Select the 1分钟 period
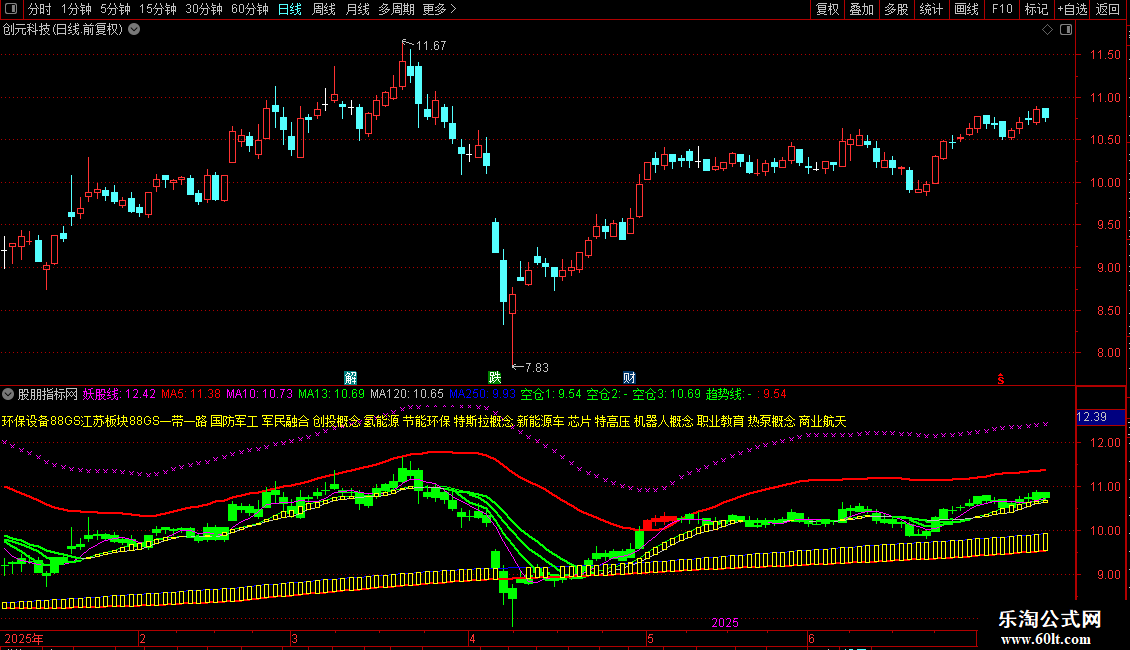The width and height of the screenshot is (1130, 650). 76,9
